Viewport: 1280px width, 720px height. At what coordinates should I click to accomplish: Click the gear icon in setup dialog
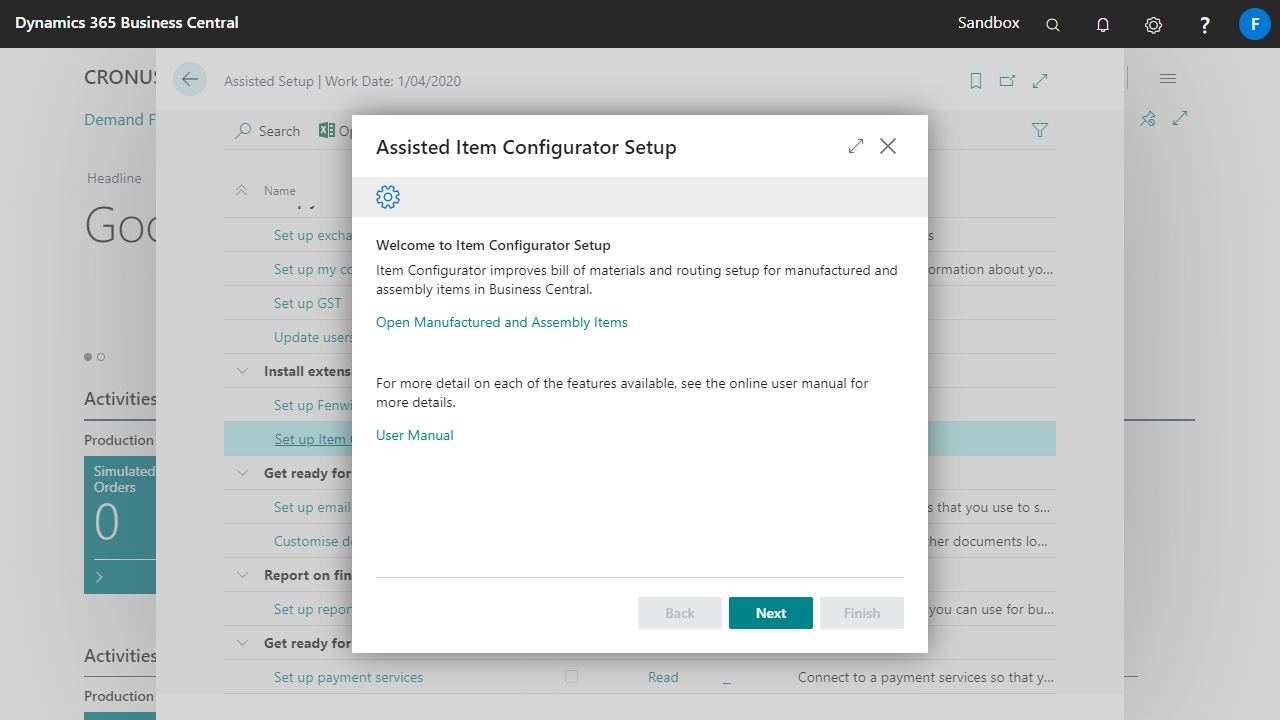click(x=388, y=197)
